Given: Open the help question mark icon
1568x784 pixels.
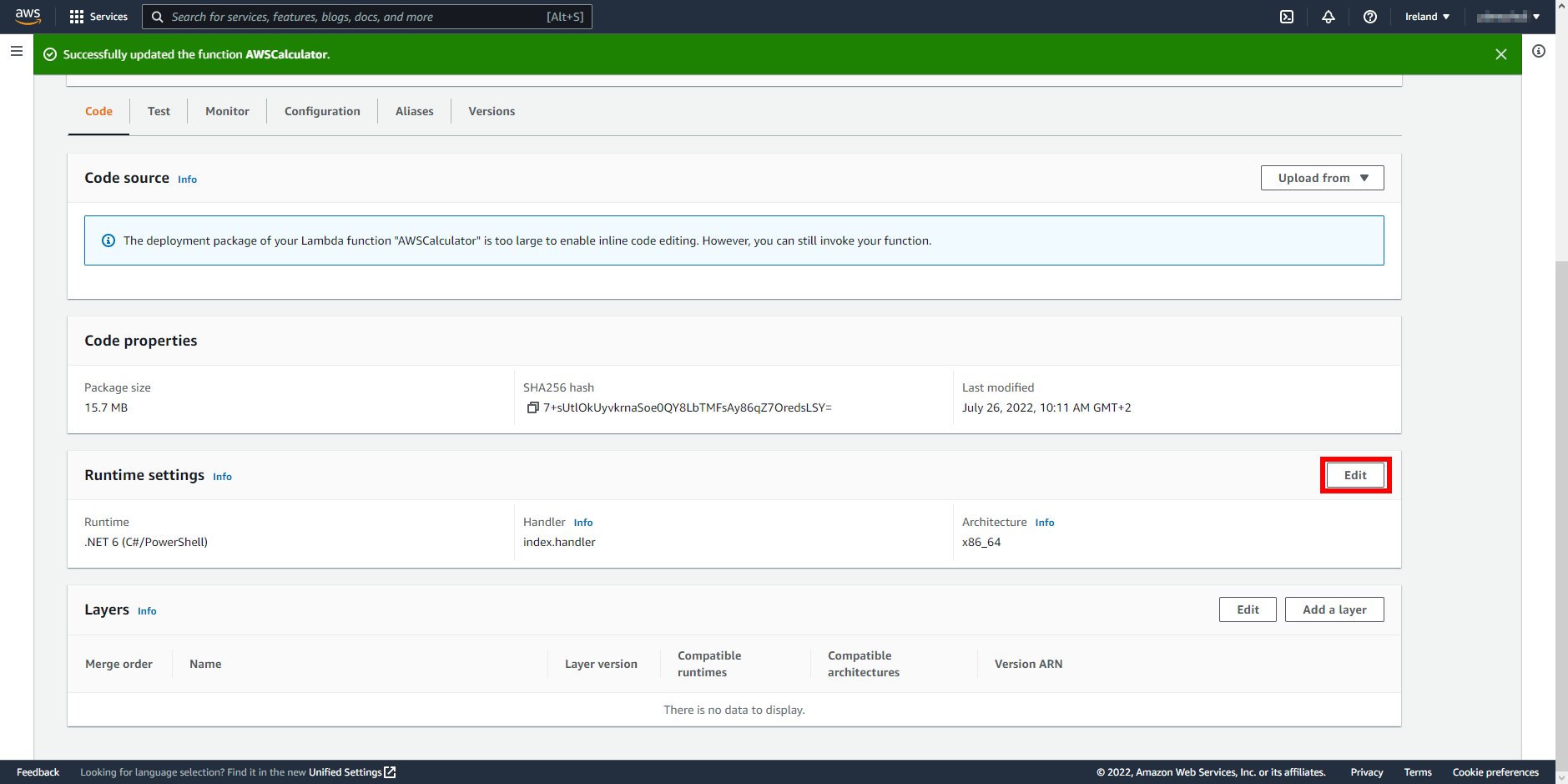Looking at the screenshot, I should click(x=1369, y=17).
